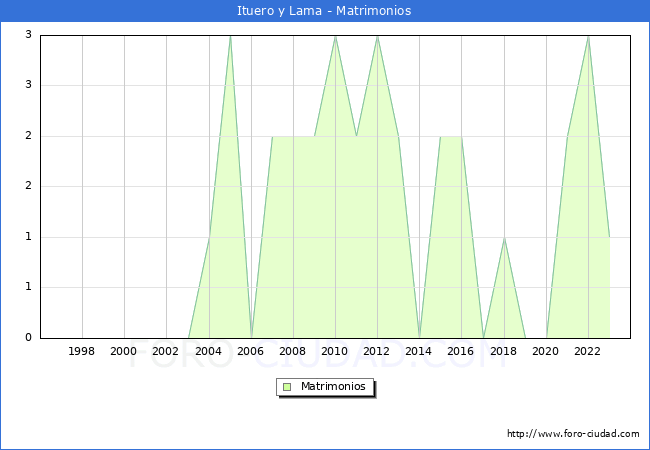Click the 1998 x-axis label
Viewport: 650px width, 450px height.
81,351
